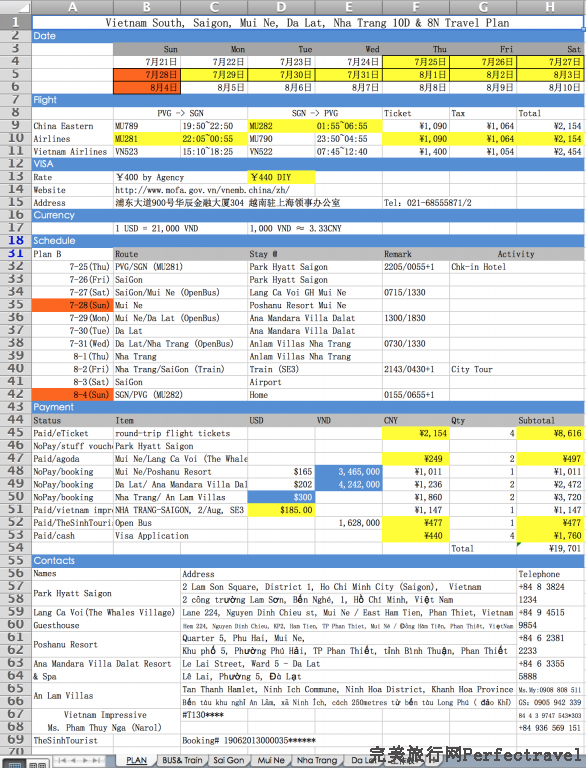
Task: Click the Train (SE3) stay cell
Action: tap(315, 369)
